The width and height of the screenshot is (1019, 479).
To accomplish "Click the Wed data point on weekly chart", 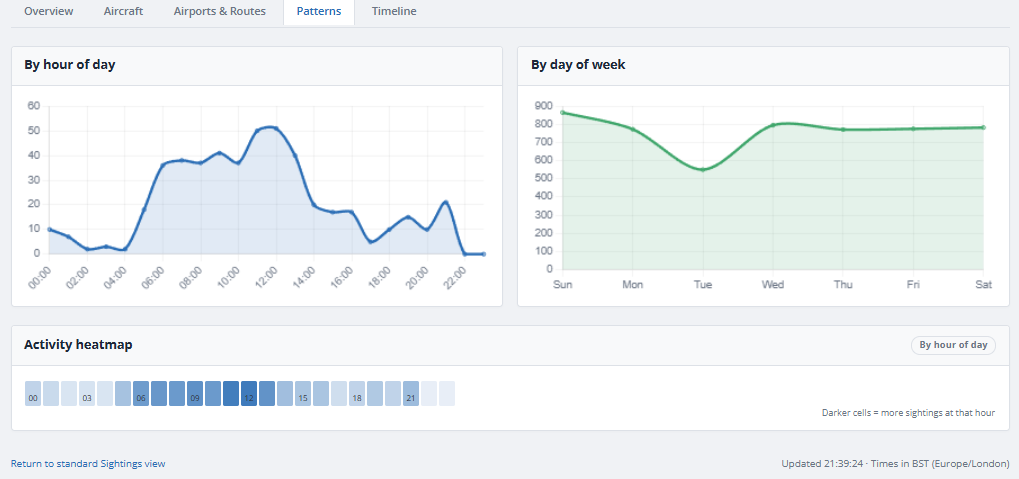I will click(773, 125).
